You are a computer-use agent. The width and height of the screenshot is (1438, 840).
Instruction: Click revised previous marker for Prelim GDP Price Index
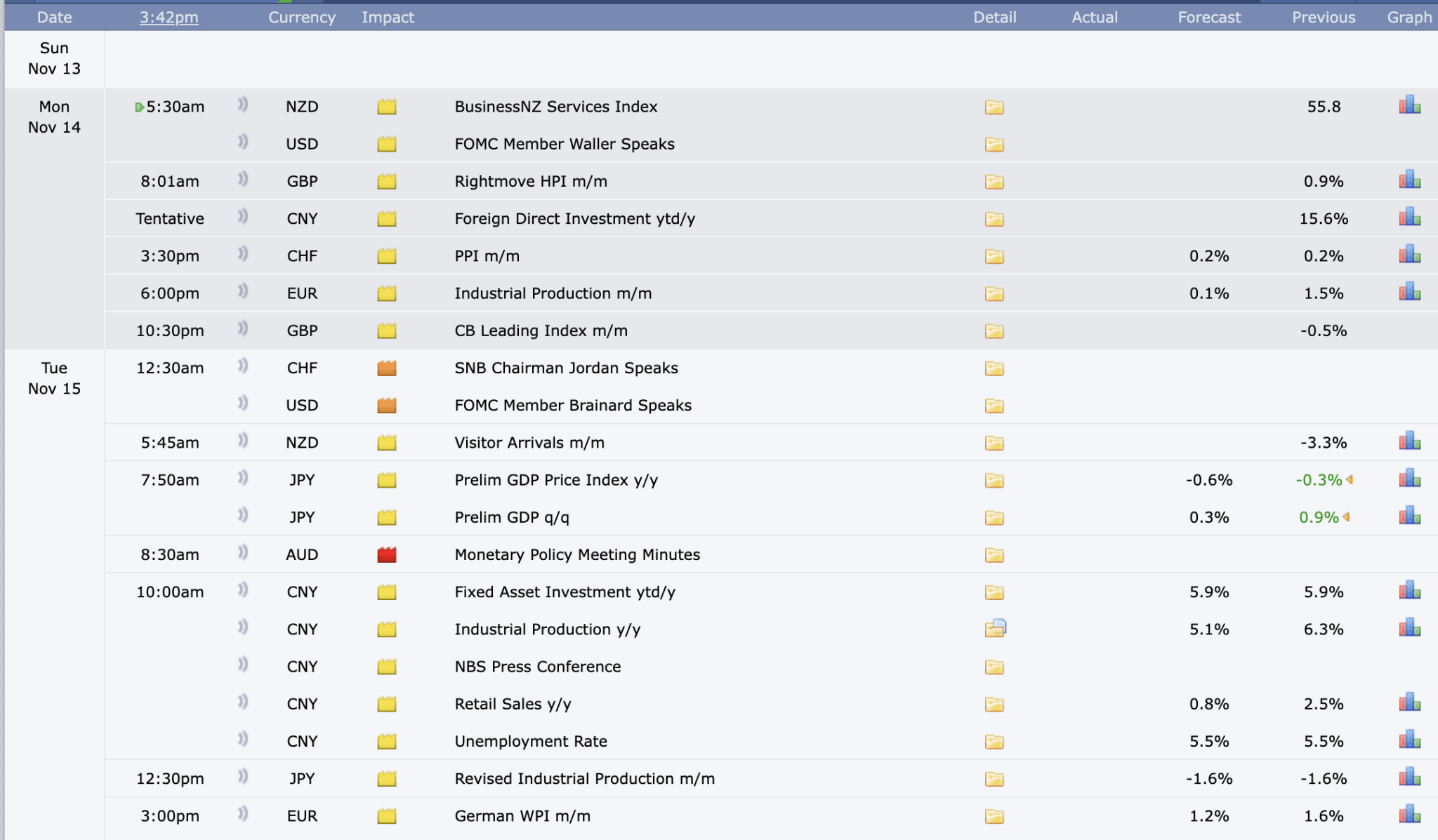pyautogui.click(x=1350, y=480)
